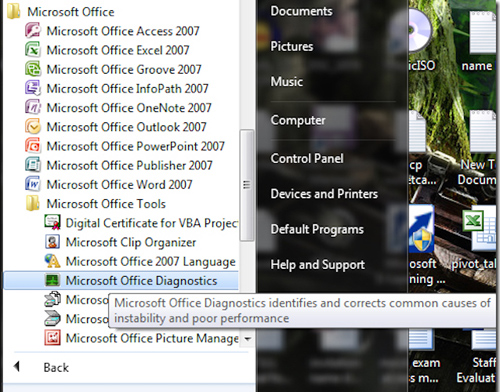Click the OneNote 2007 icon
Screen dimensions: 500x392
pos(33,107)
